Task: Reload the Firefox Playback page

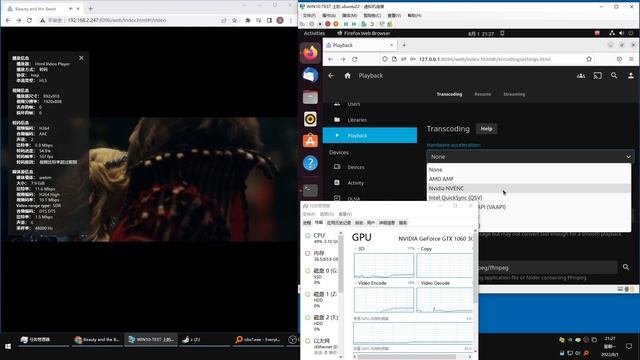Action: [355, 59]
